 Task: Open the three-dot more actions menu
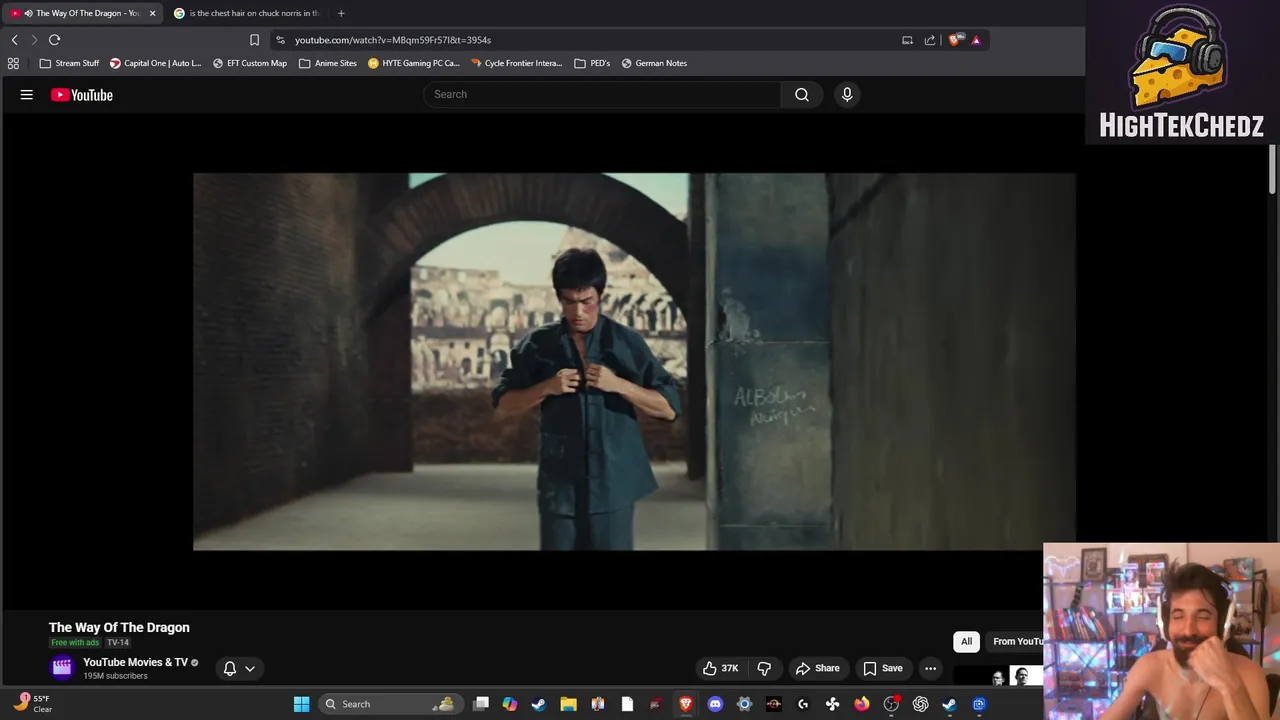coord(930,668)
